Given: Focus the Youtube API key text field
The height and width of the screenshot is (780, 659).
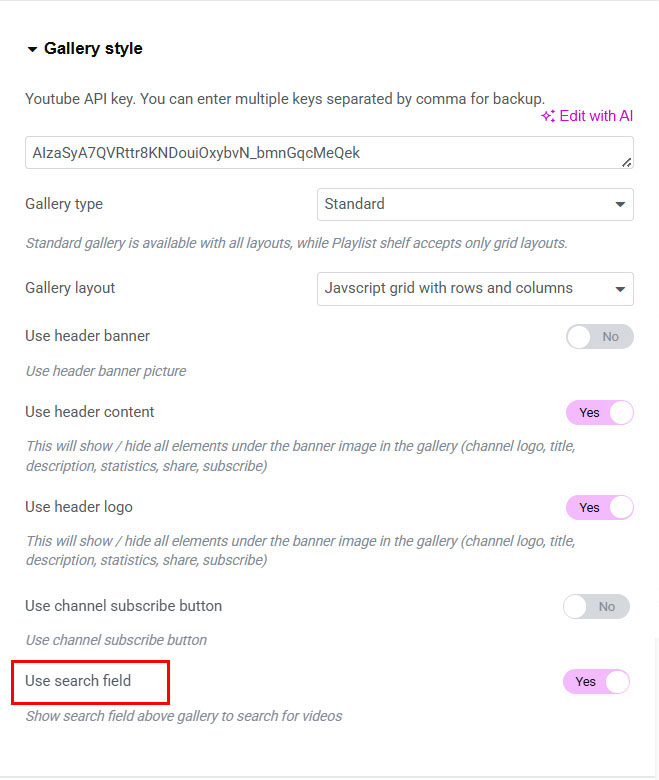Looking at the screenshot, I should tap(320, 153).
